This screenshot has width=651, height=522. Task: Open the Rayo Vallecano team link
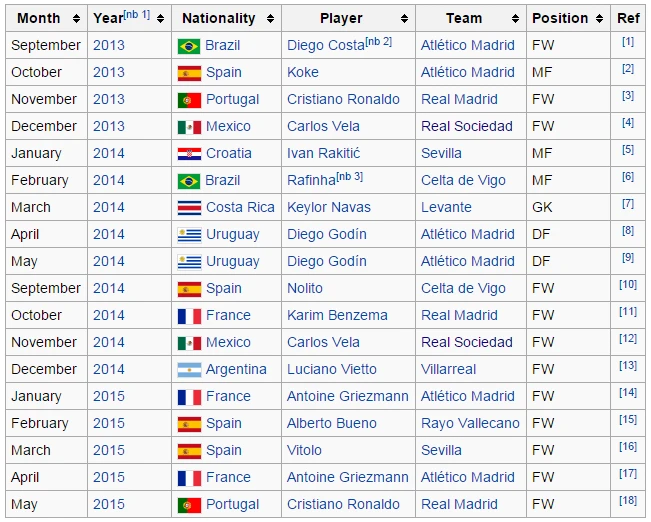coord(470,424)
